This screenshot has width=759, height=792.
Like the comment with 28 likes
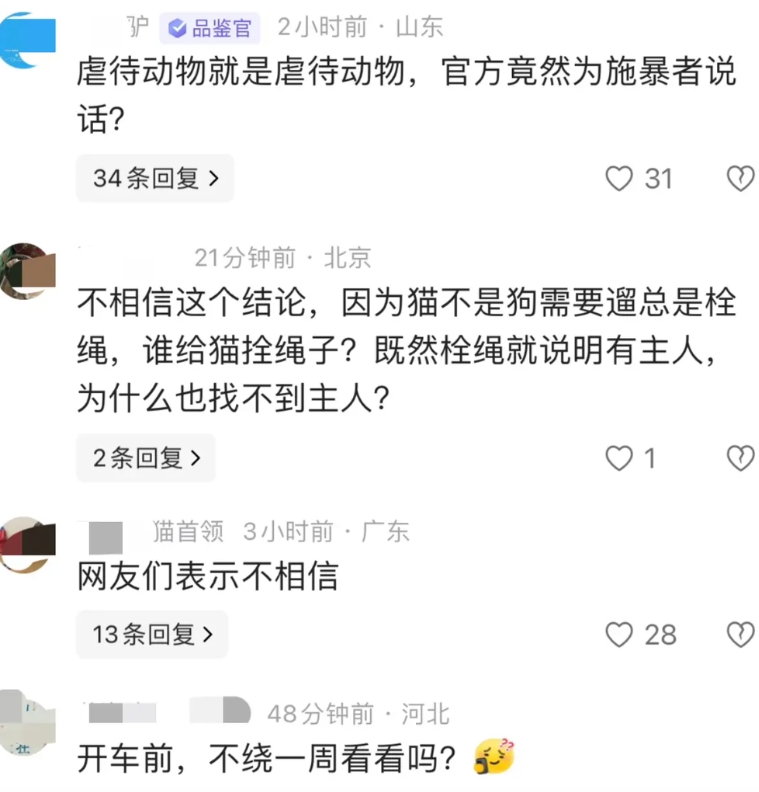coord(619,635)
